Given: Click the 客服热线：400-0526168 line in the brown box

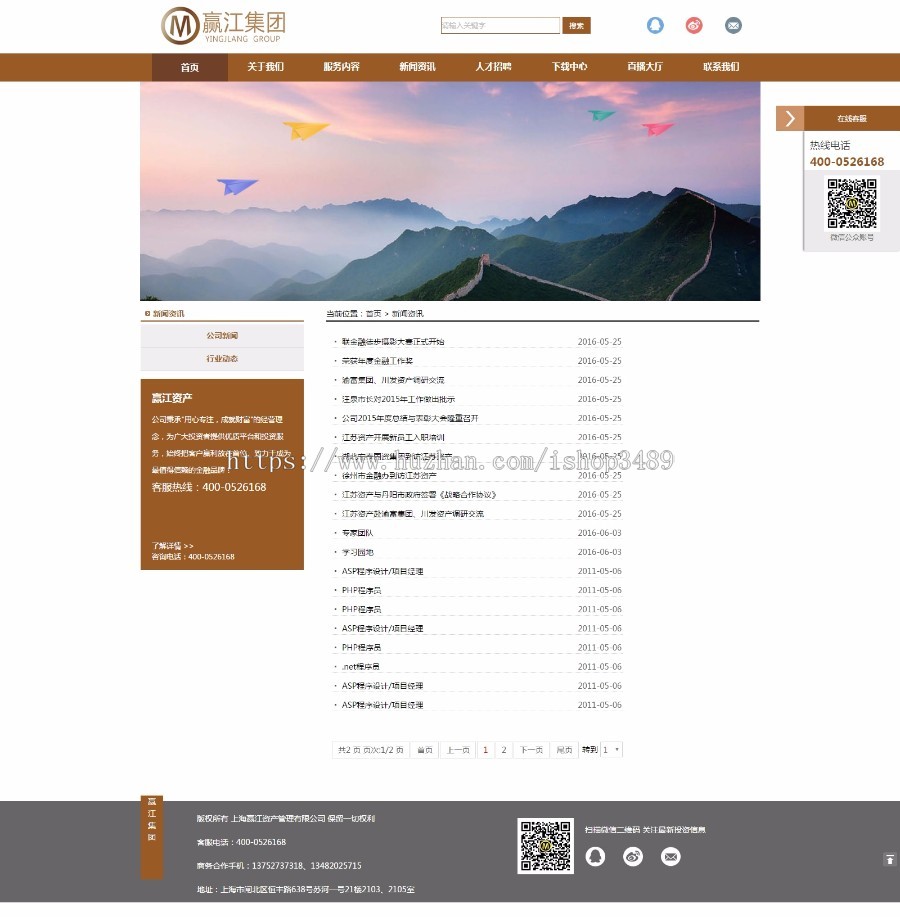Looking at the screenshot, I should tap(209, 487).
